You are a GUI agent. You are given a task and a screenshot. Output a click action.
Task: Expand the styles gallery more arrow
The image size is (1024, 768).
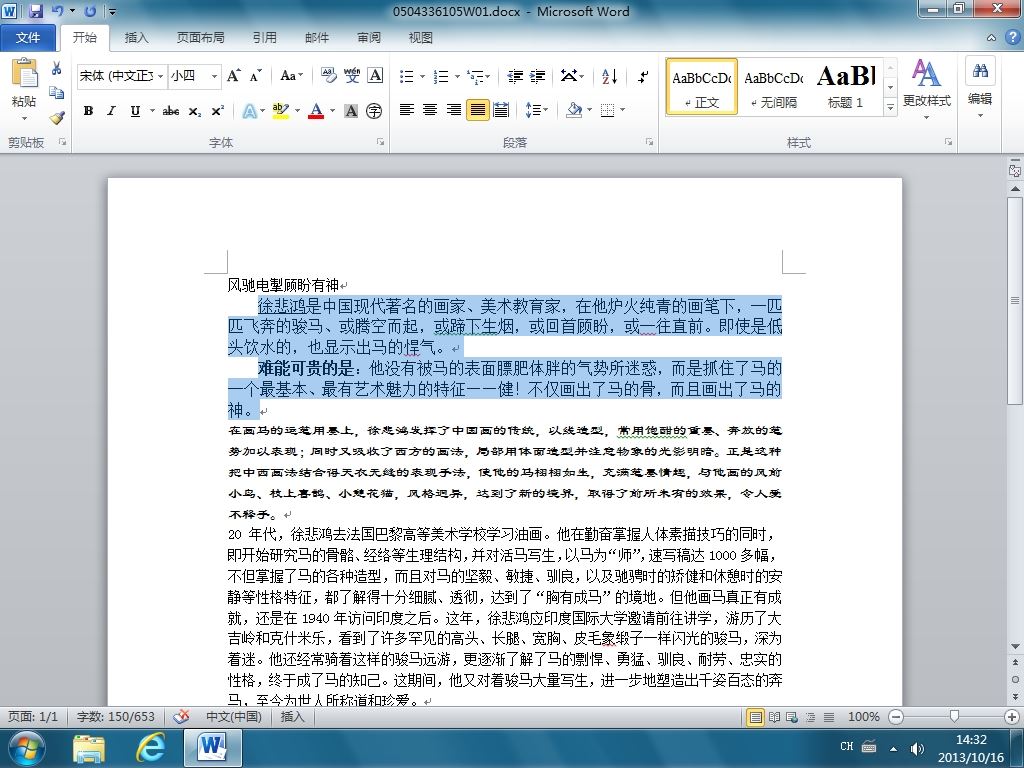(890, 106)
